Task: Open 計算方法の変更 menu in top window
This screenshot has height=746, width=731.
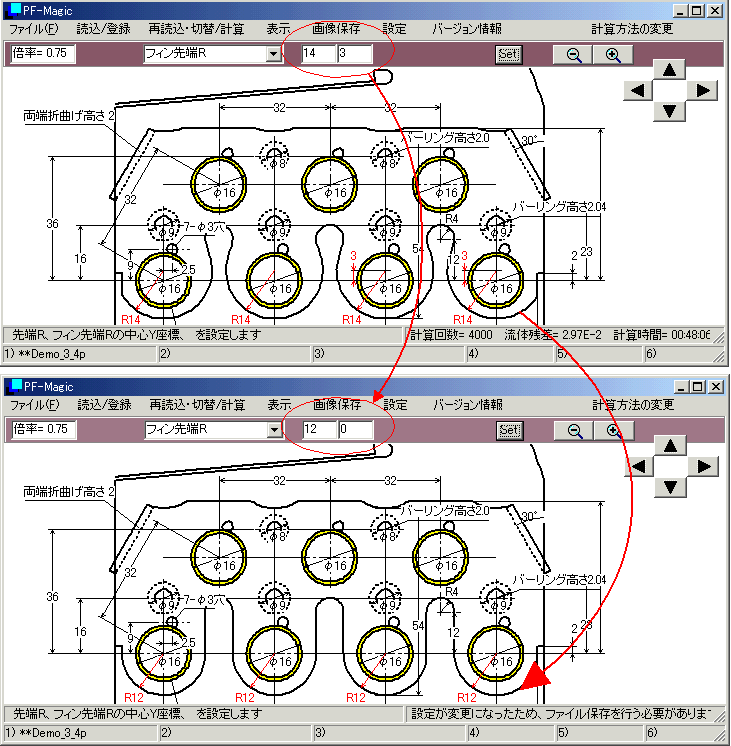Action: click(x=632, y=29)
